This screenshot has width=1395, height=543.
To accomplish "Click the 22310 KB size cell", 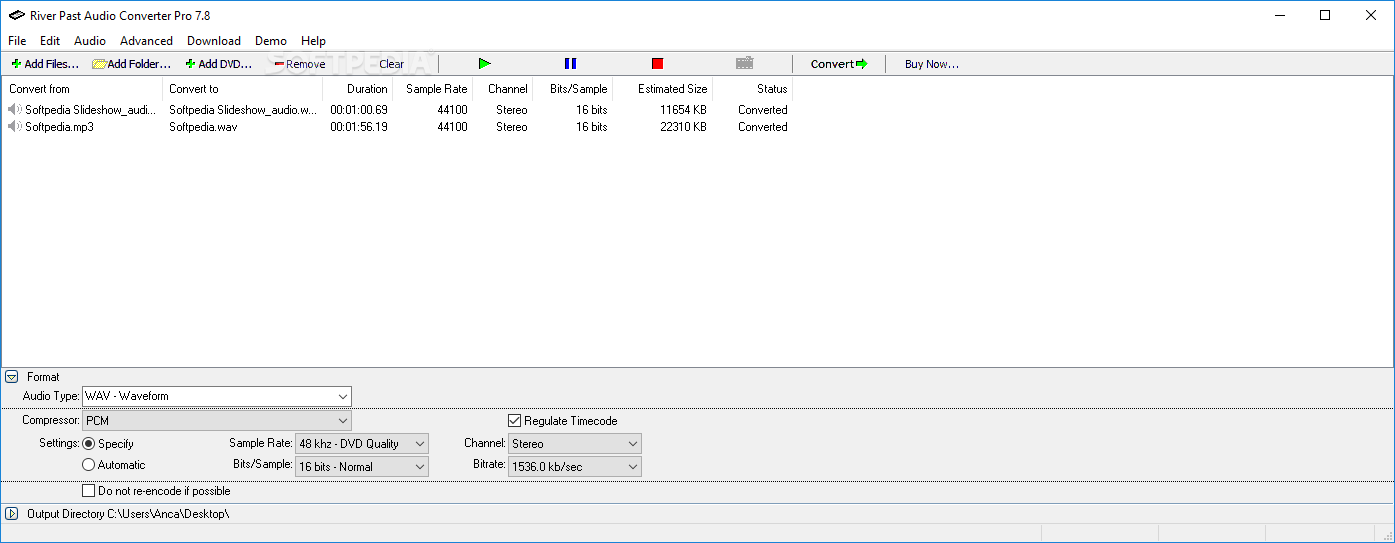I will [683, 127].
